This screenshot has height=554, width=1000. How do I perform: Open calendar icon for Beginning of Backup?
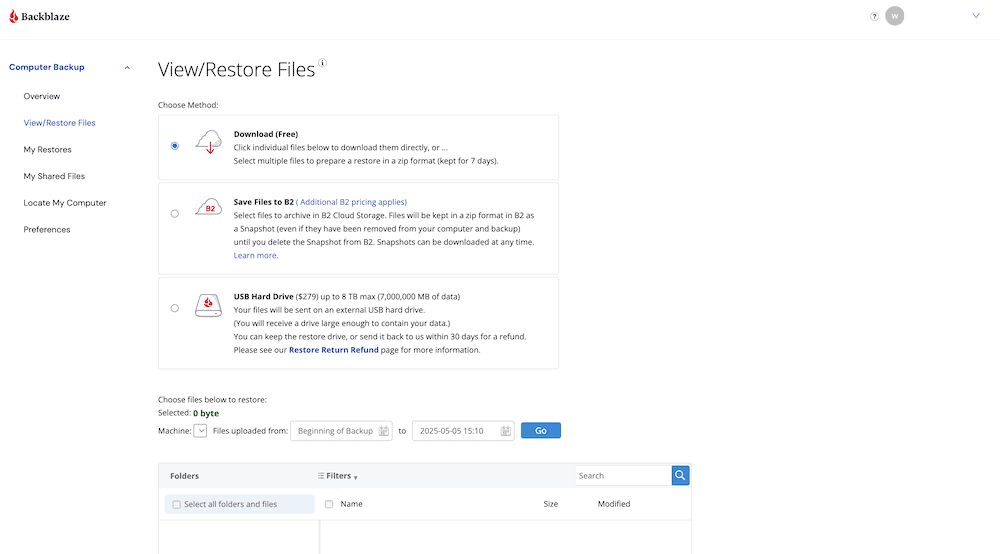[x=383, y=431]
